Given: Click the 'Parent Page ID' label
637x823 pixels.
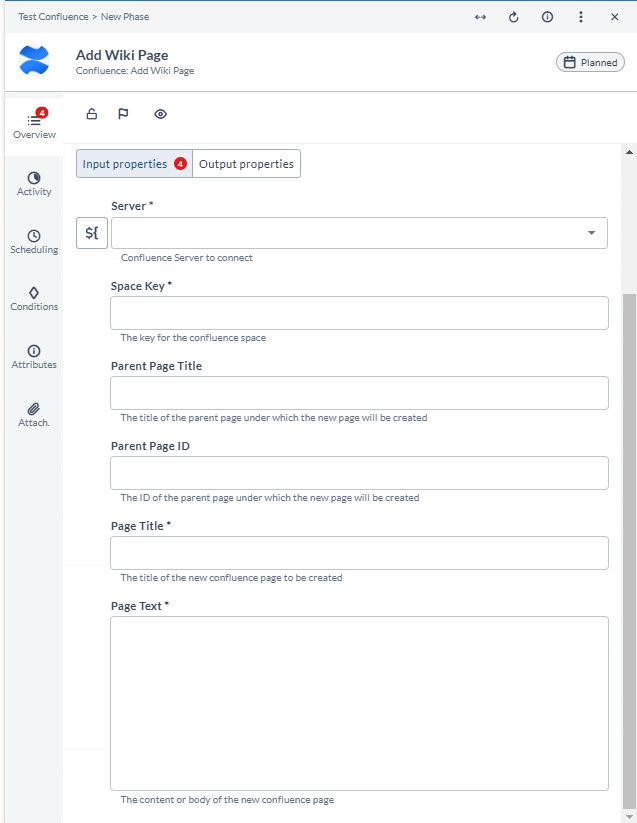Looking at the screenshot, I should (x=150, y=446).
